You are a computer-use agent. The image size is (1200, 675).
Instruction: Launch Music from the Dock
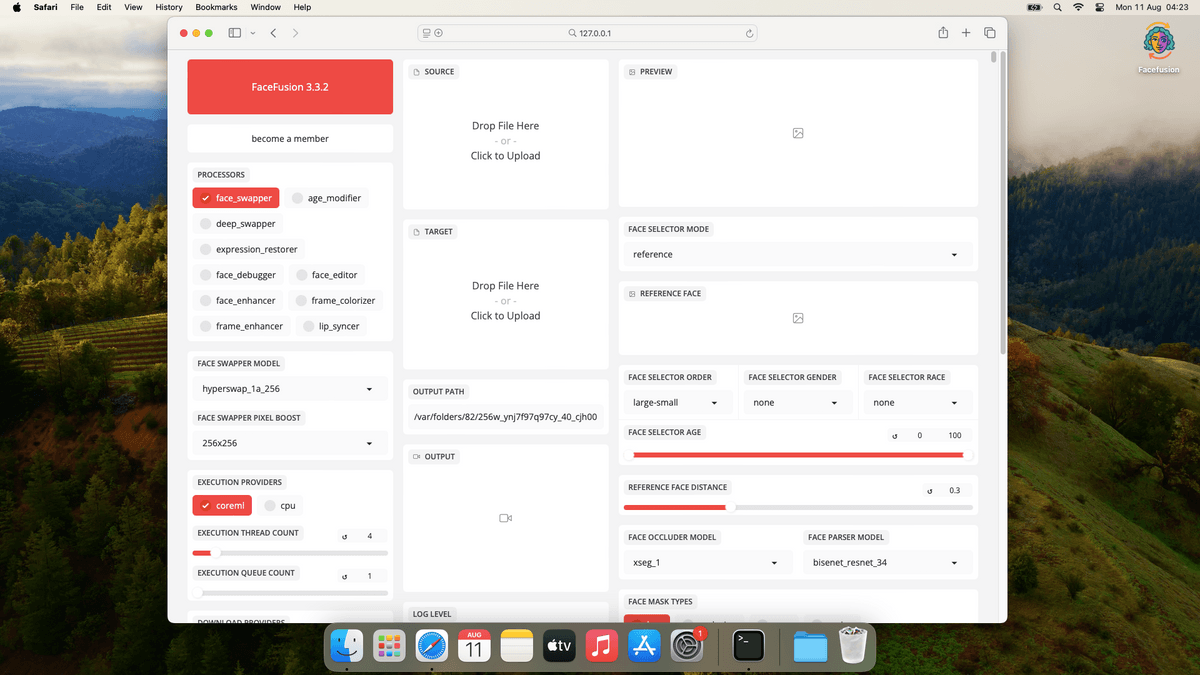601,646
